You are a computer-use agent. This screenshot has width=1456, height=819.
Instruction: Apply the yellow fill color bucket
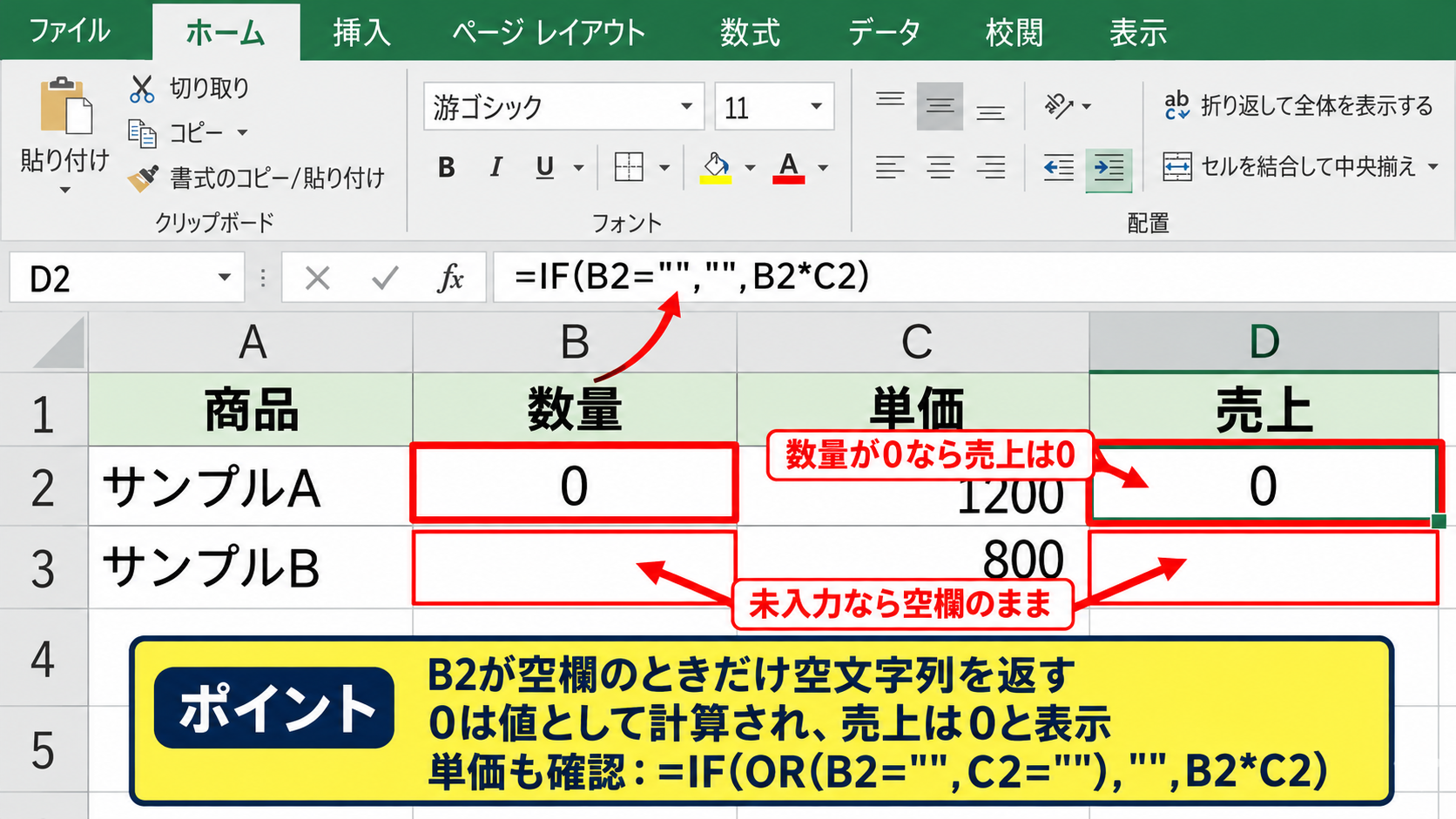tap(716, 167)
